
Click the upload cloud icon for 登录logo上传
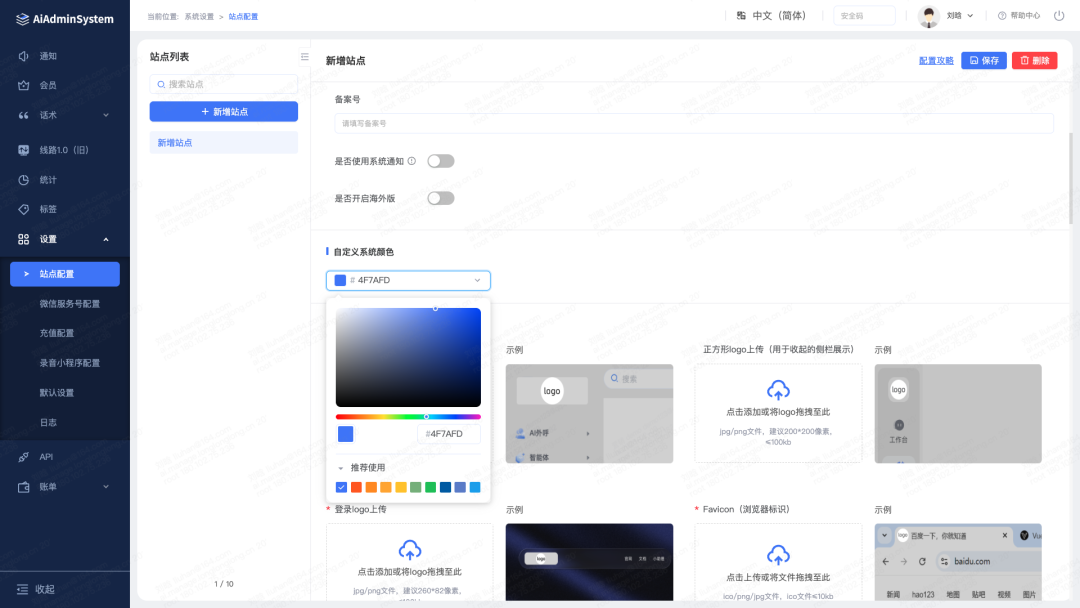pyautogui.click(x=409, y=549)
